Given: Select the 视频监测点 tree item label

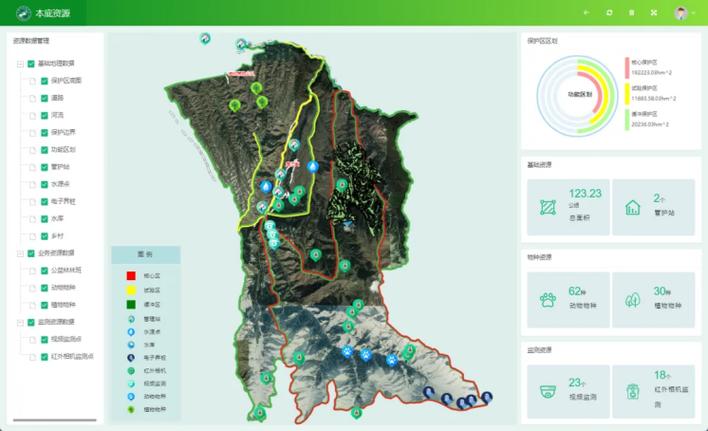Looking at the screenshot, I should point(66,339).
